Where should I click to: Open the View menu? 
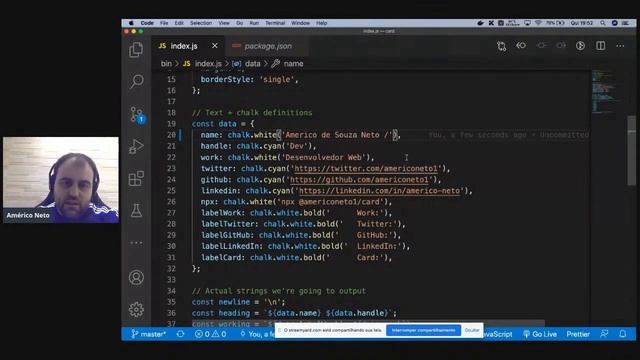tap(224, 23)
